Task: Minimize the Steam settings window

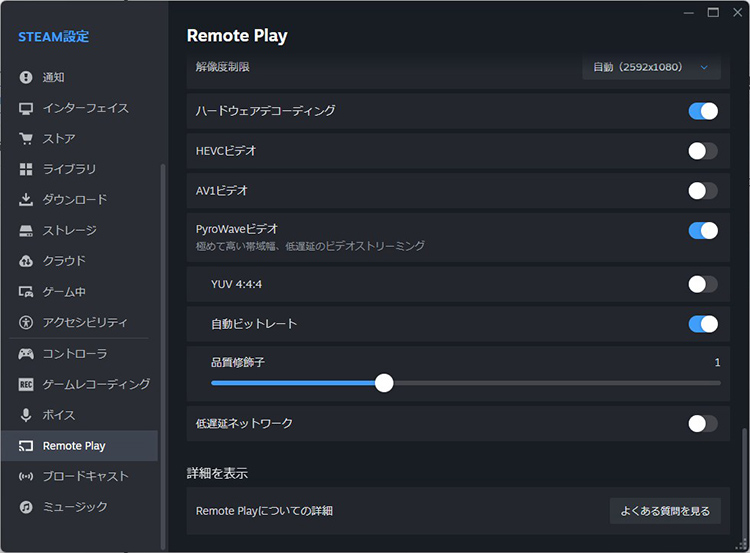Action: [688, 12]
